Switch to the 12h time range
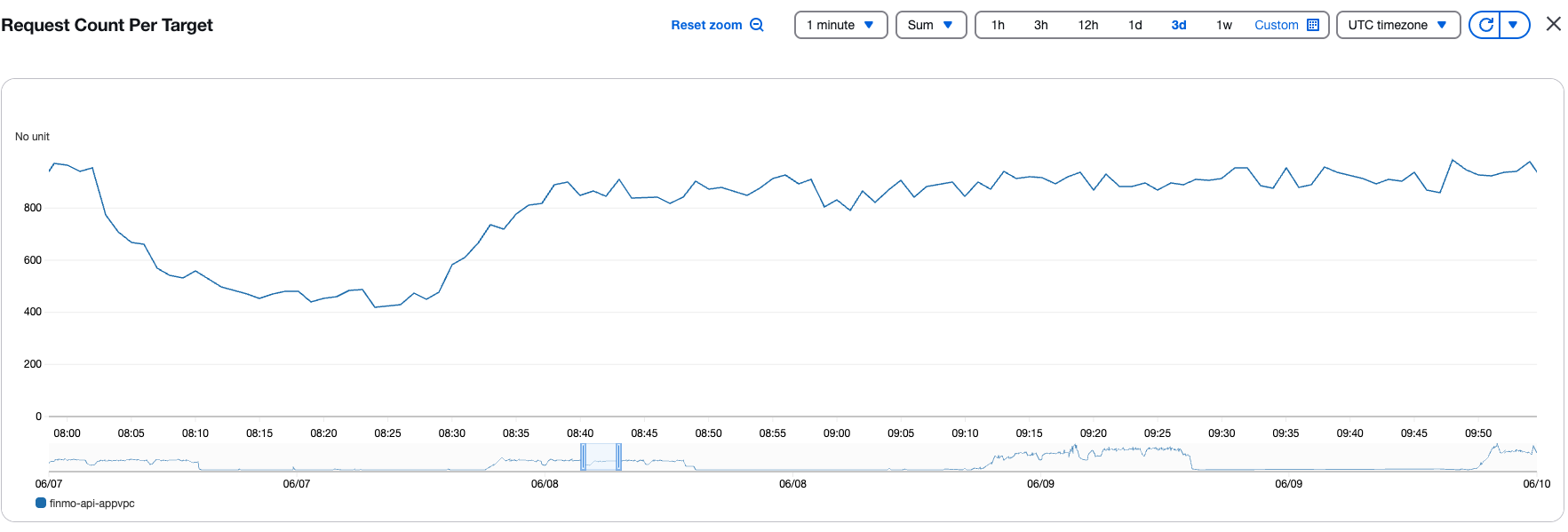1568x532 pixels. [1088, 25]
